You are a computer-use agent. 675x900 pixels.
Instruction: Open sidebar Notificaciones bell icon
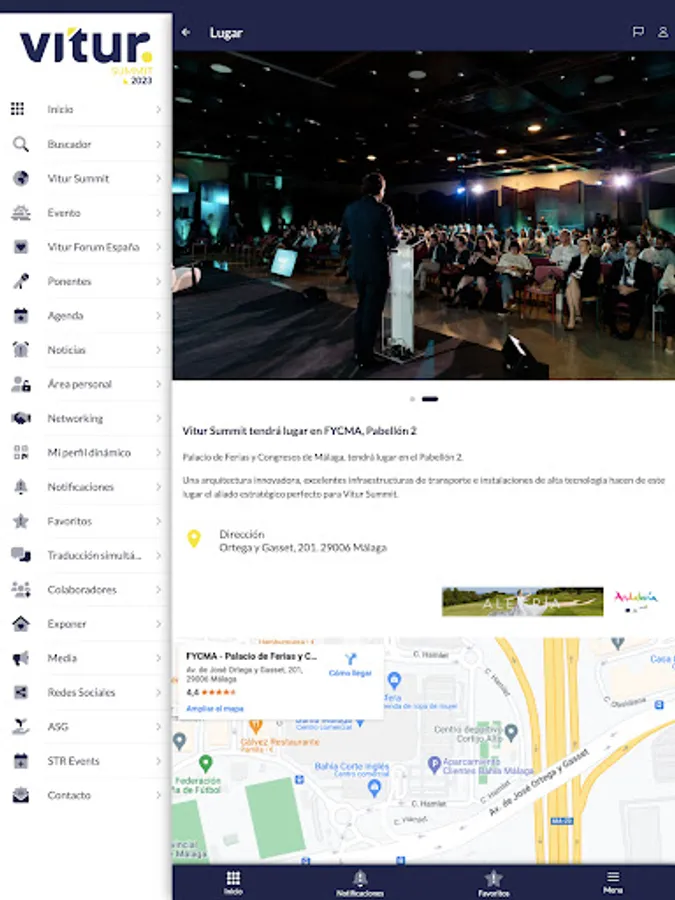pos(21,487)
